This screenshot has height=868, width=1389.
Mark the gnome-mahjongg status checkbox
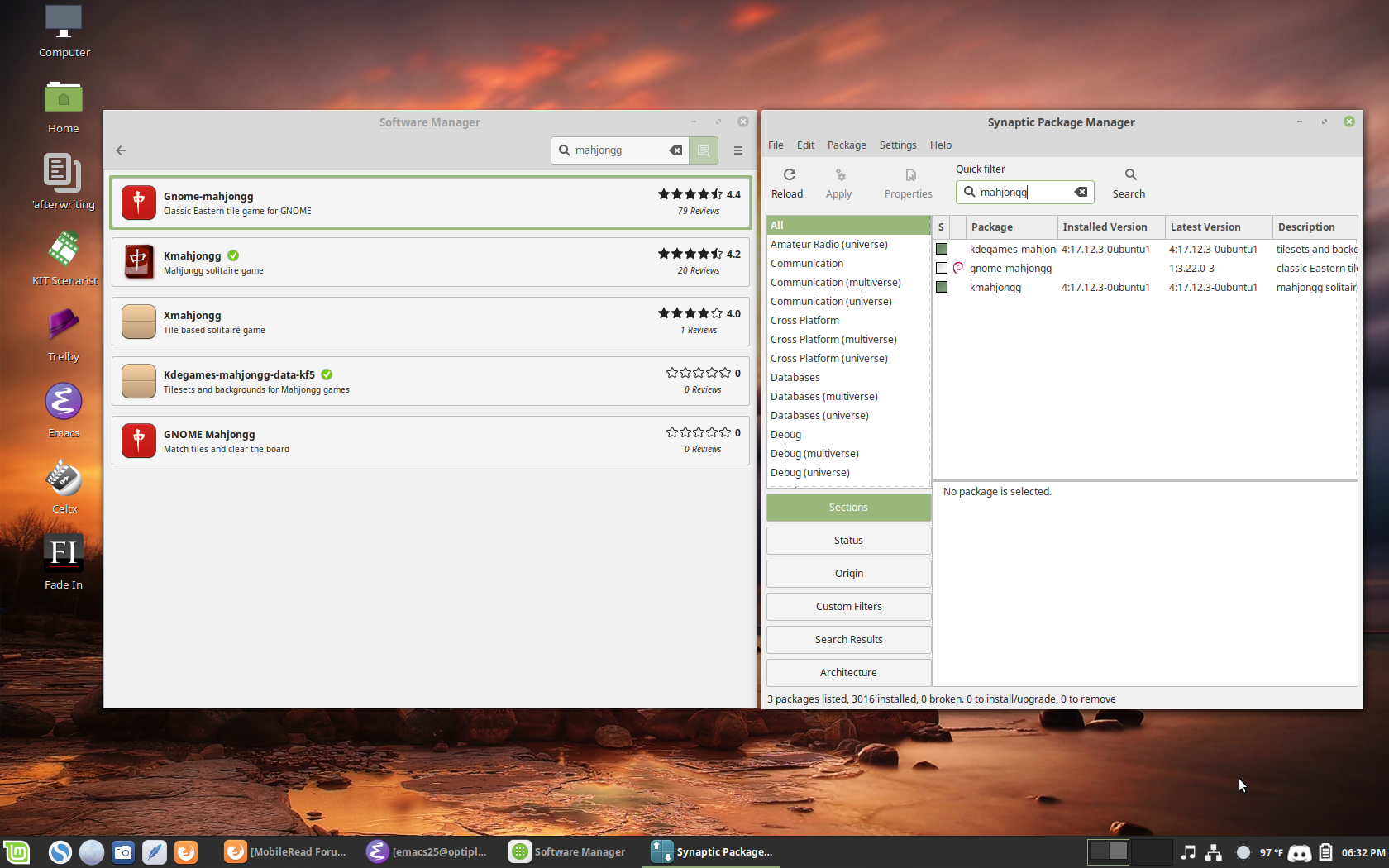(x=942, y=268)
